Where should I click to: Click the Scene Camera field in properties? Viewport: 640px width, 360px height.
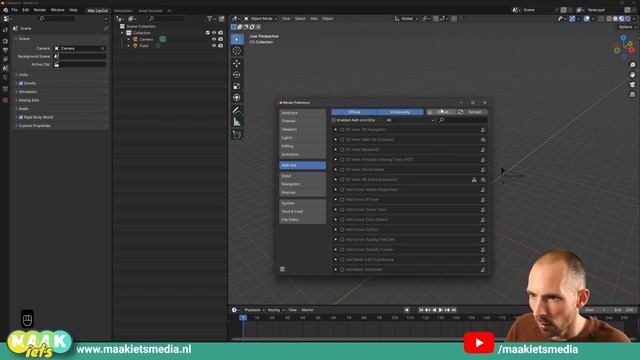(x=80, y=49)
